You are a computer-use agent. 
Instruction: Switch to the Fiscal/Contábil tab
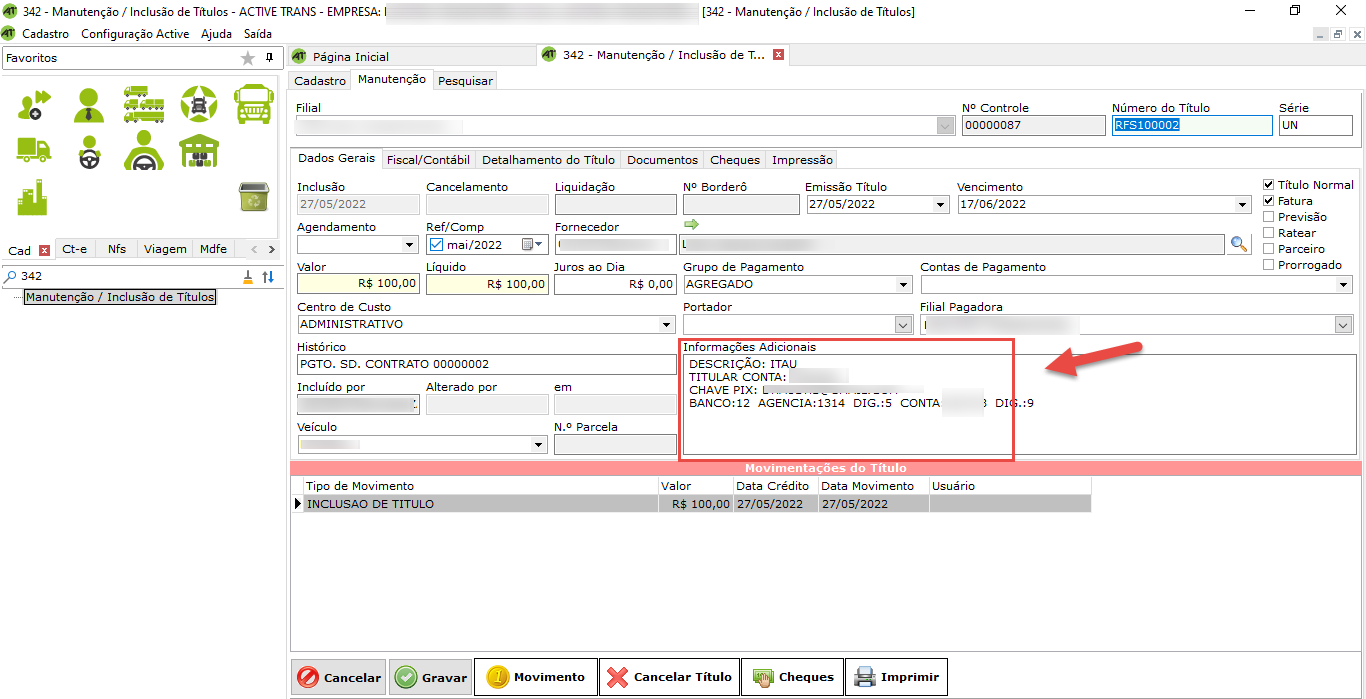click(x=428, y=160)
